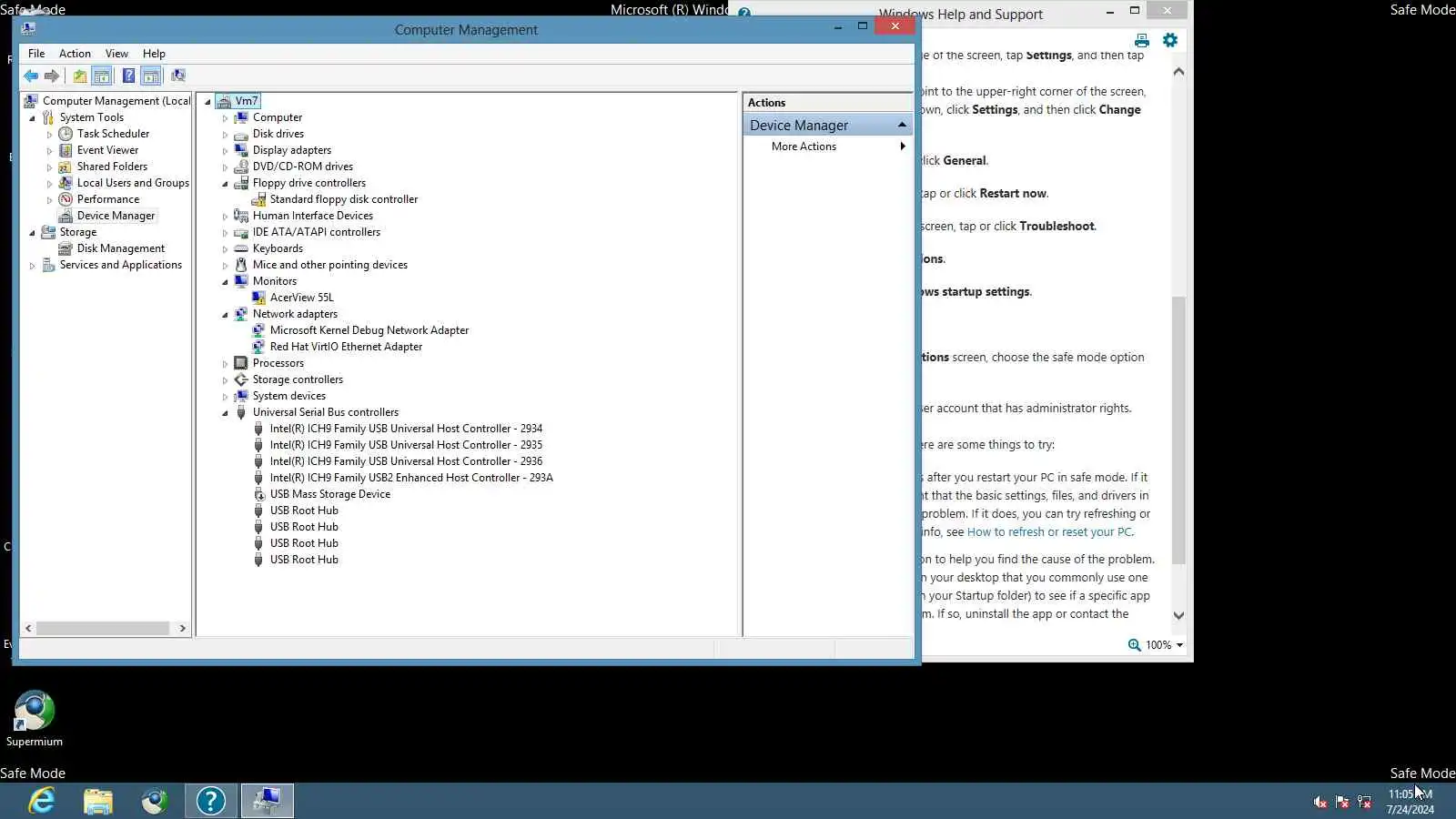
Task: Click the muted volume tray icon
Action: click(x=1320, y=802)
